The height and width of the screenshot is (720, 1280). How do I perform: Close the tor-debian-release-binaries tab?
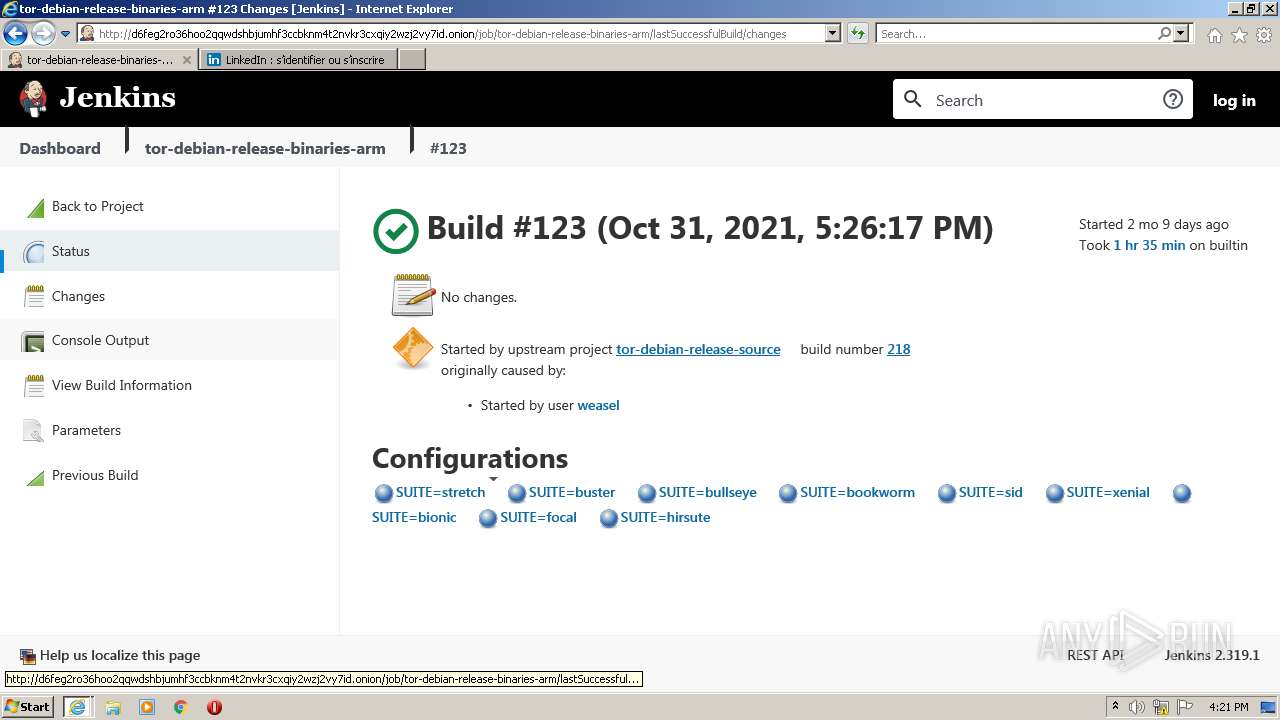186,60
